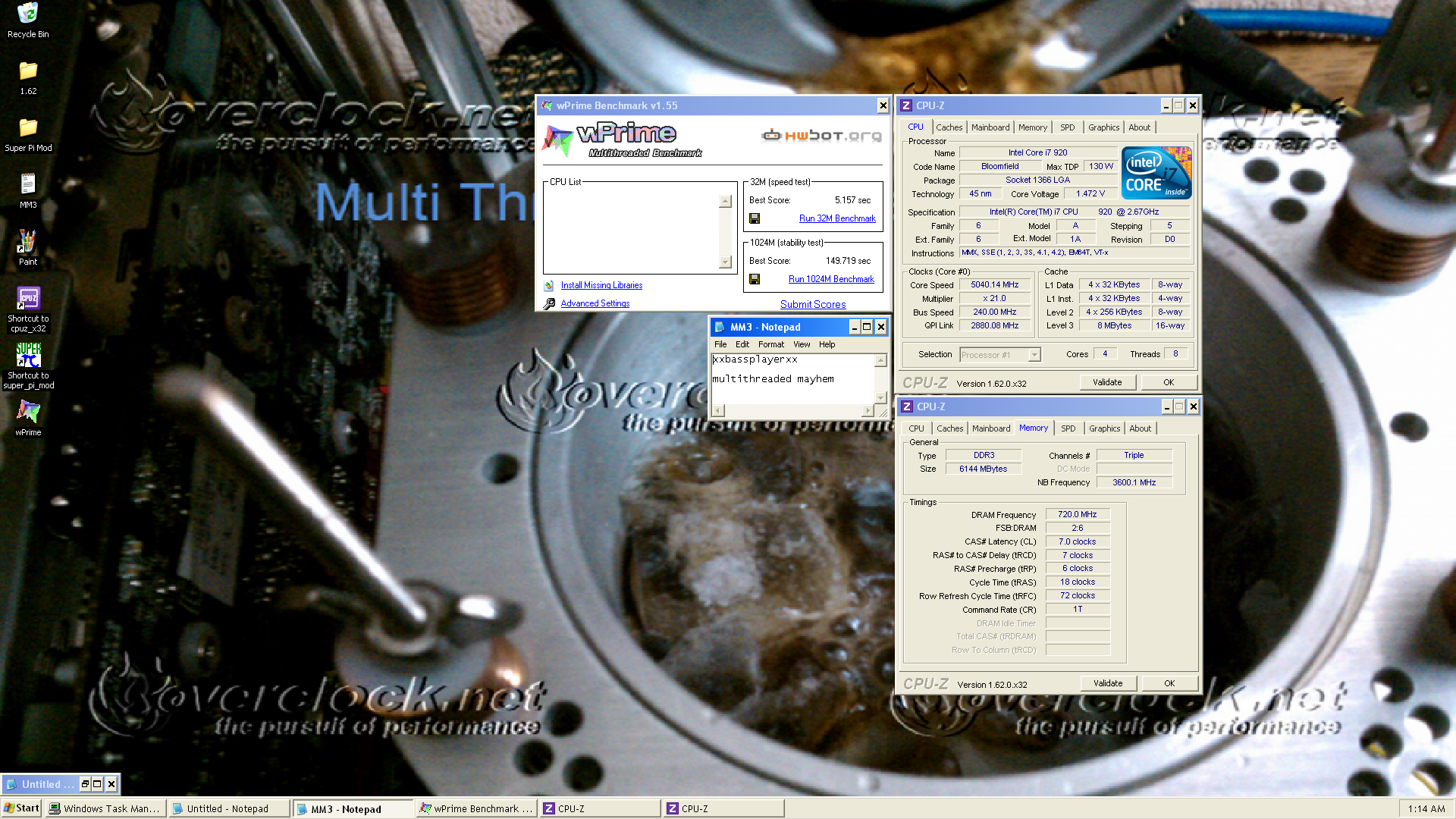Open the Start menu
The width and height of the screenshot is (1456, 819).
21,808
